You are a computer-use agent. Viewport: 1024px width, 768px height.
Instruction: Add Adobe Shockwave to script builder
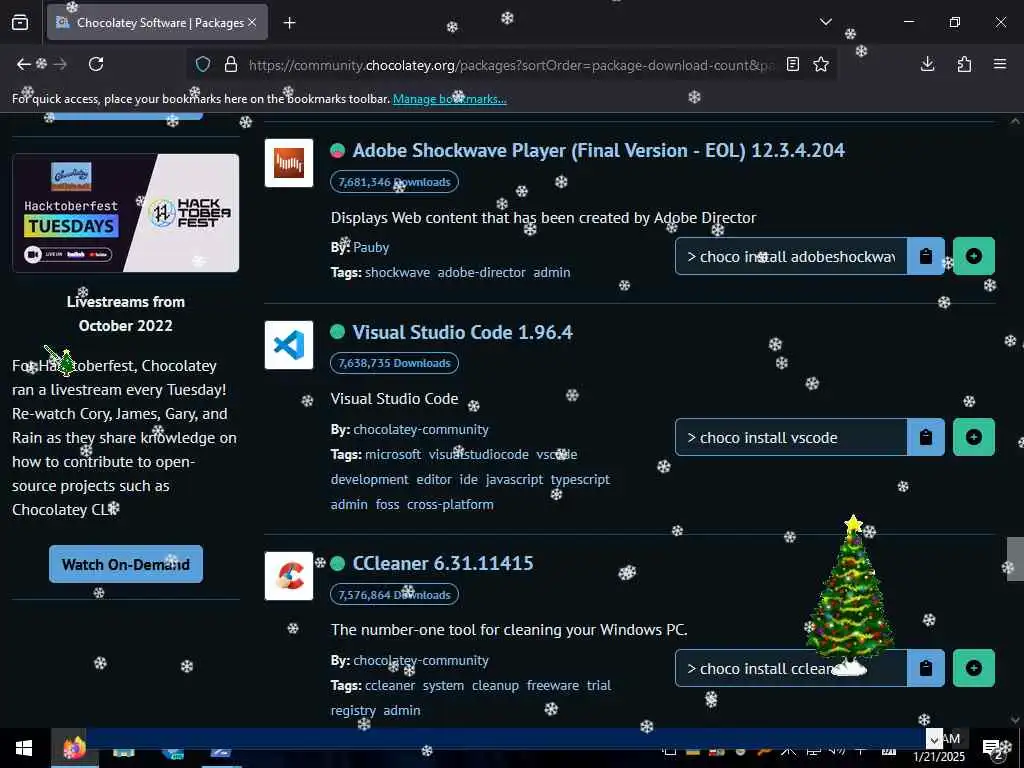point(974,257)
